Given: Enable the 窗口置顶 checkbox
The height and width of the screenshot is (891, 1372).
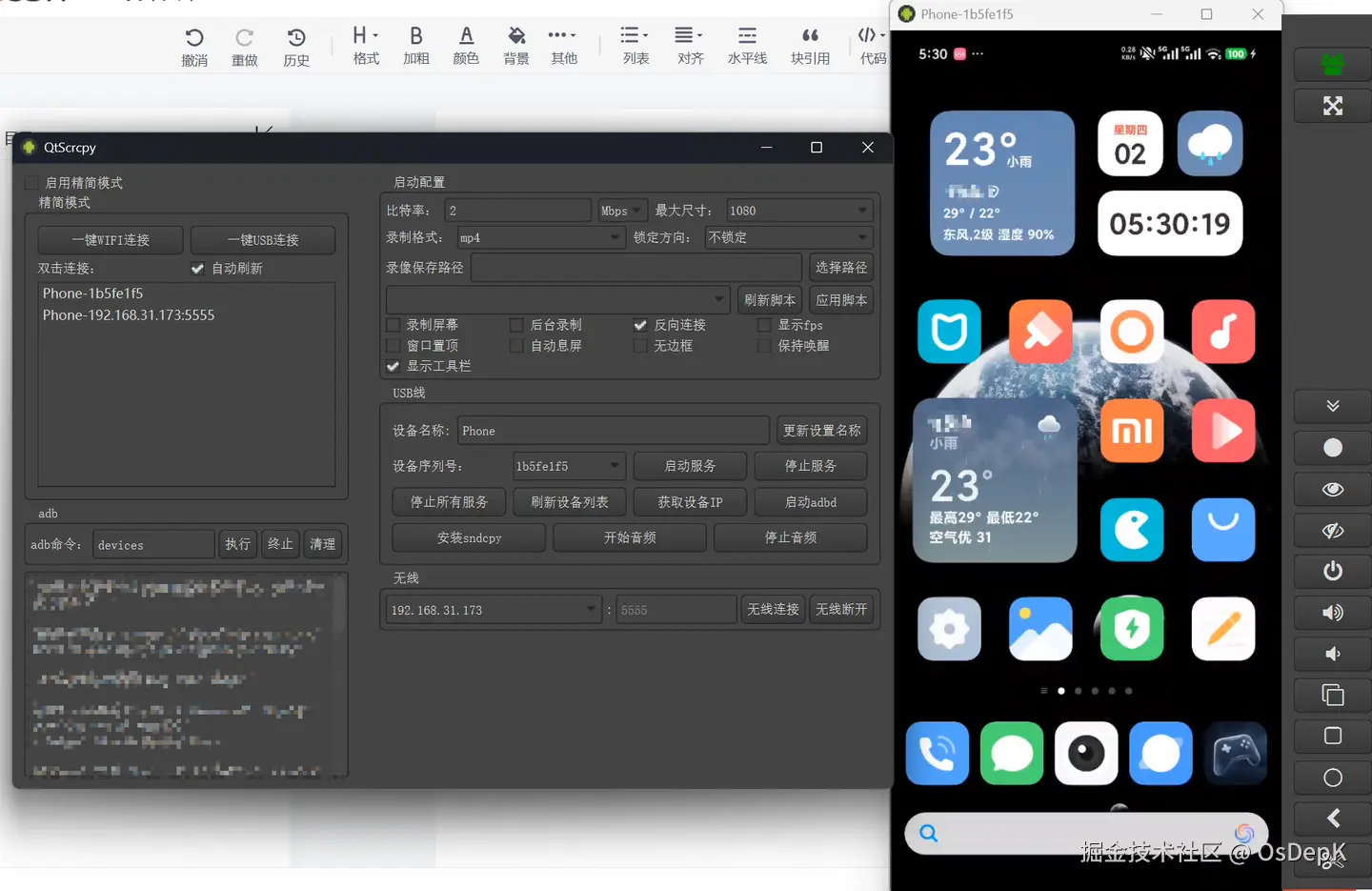Looking at the screenshot, I should click(393, 346).
